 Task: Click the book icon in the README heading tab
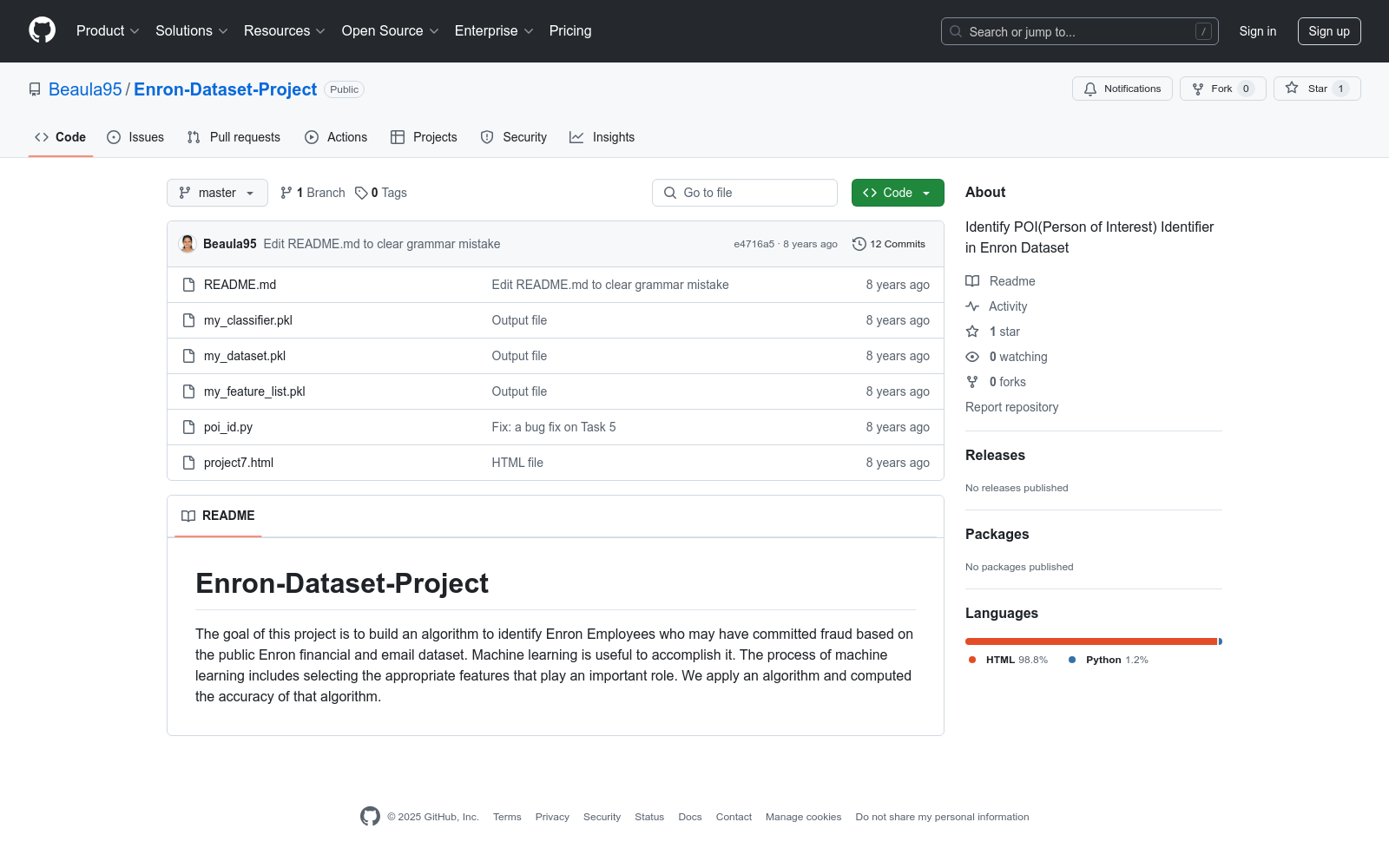pos(188,516)
